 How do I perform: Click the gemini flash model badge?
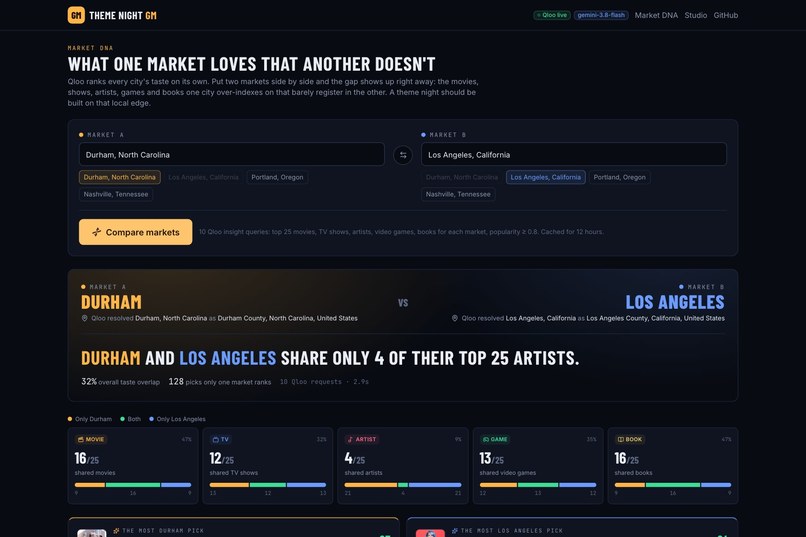click(601, 15)
